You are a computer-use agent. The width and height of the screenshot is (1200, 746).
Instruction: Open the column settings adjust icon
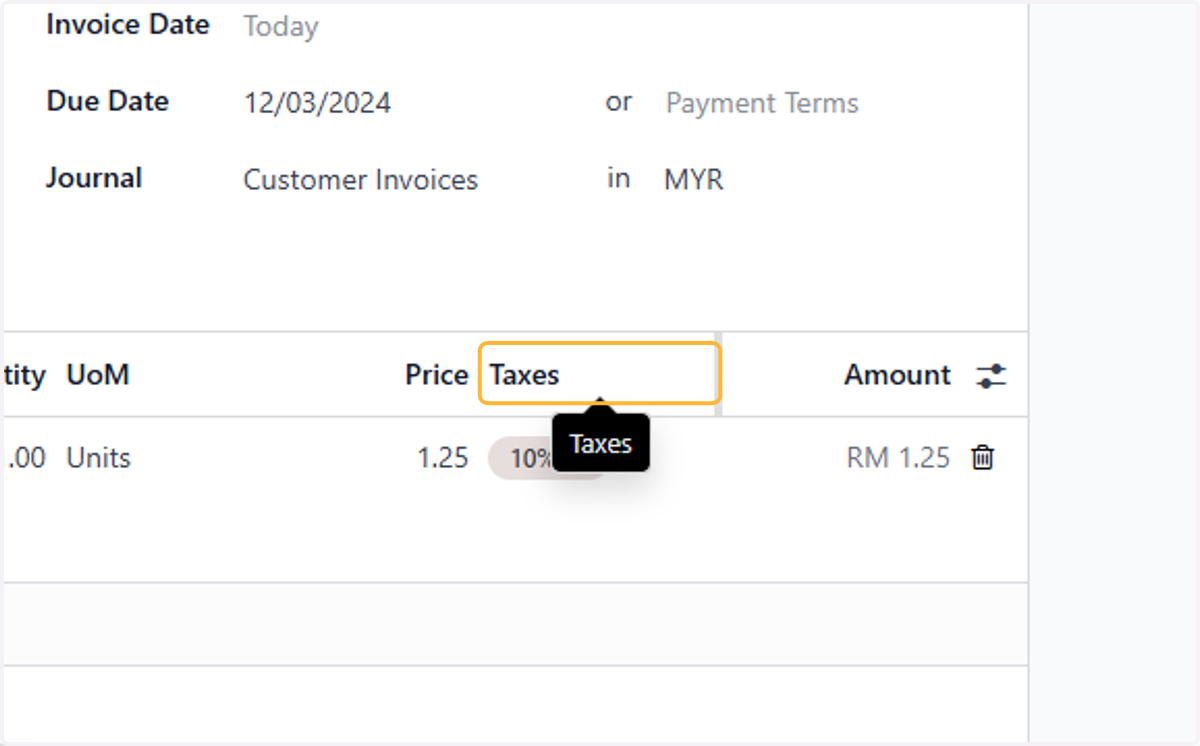coord(991,376)
